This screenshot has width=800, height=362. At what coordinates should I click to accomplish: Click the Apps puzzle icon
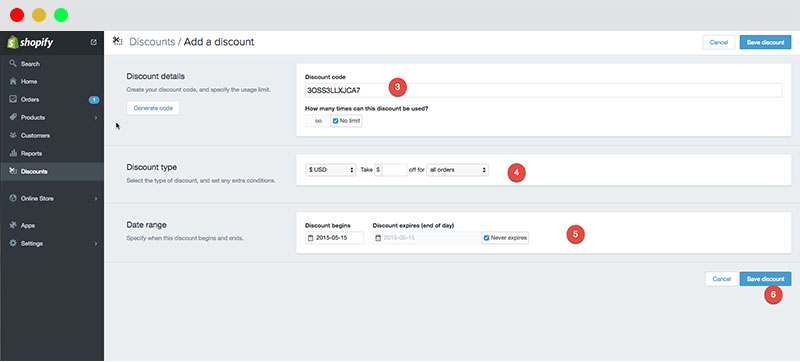(13, 225)
